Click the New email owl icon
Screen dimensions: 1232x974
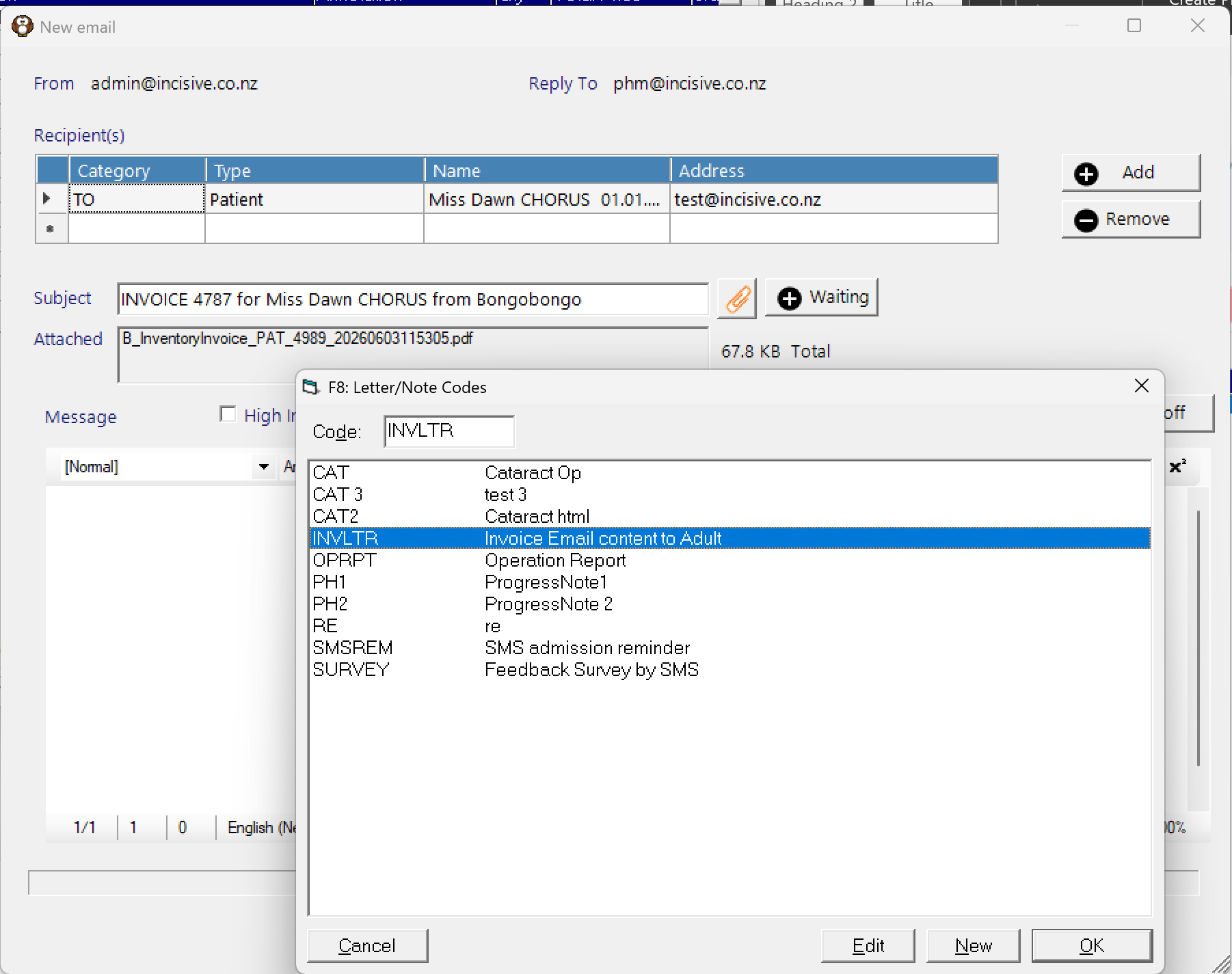[23, 27]
